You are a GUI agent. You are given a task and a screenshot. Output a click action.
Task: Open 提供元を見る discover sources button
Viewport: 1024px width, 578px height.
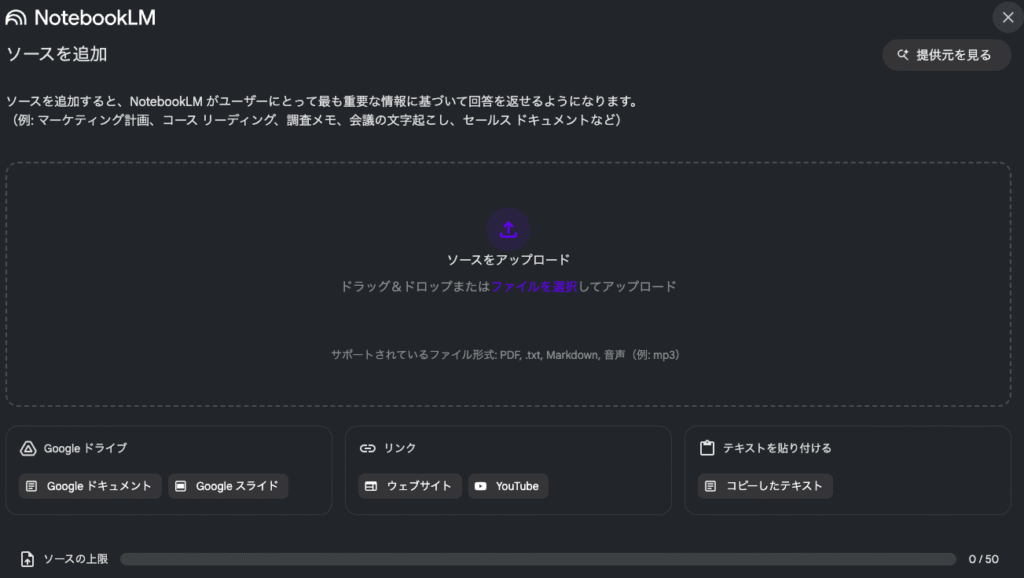click(x=946, y=55)
